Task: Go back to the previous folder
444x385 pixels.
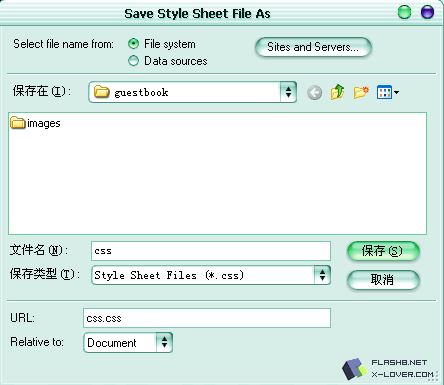Action: point(314,92)
